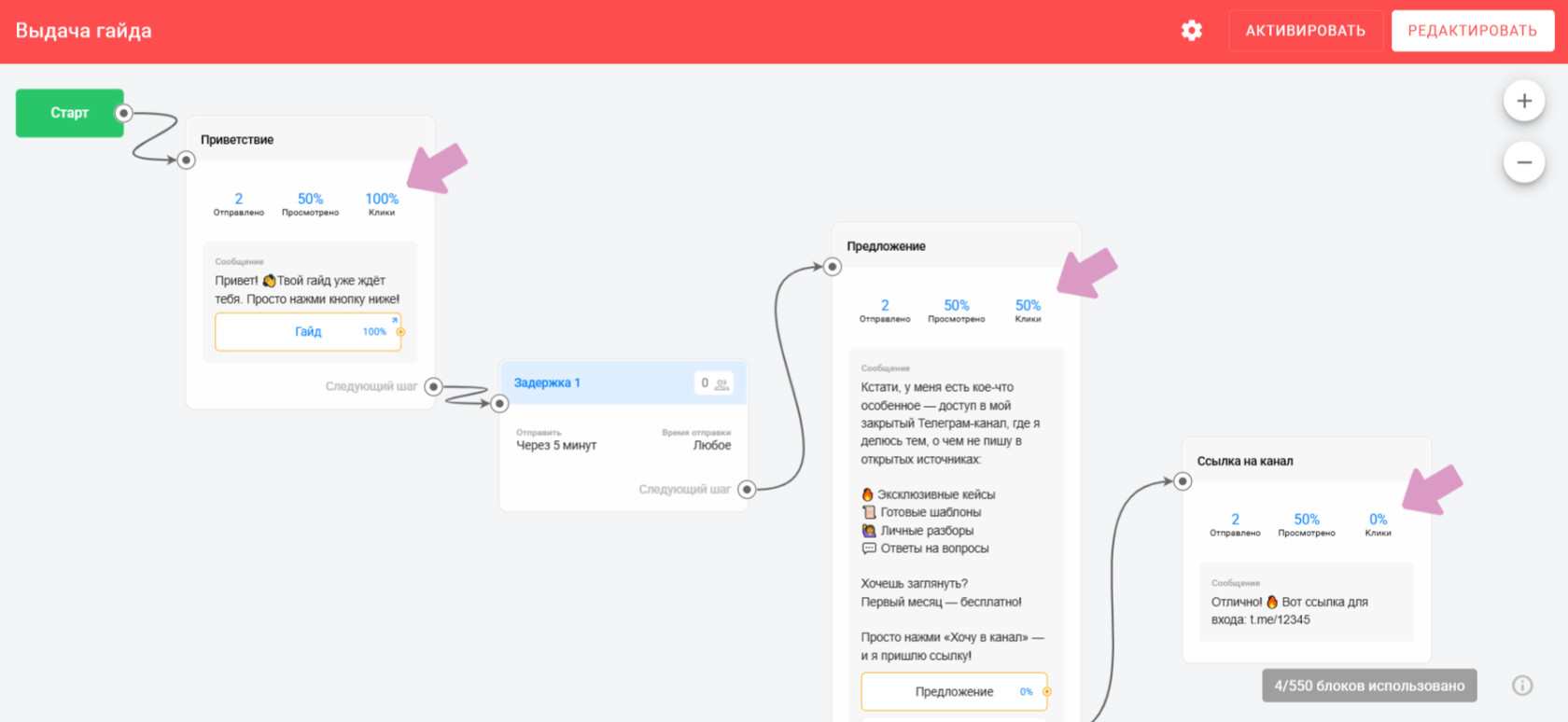
Task: Click the Старт block output connector
Action: tap(123, 113)
